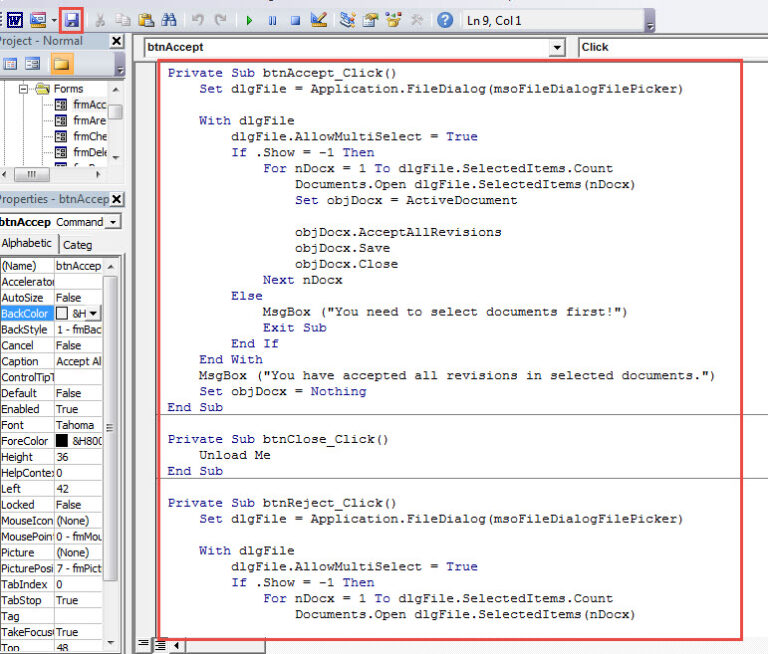
Task: Select the frmChe form in tree
Action: pos(90,136)
